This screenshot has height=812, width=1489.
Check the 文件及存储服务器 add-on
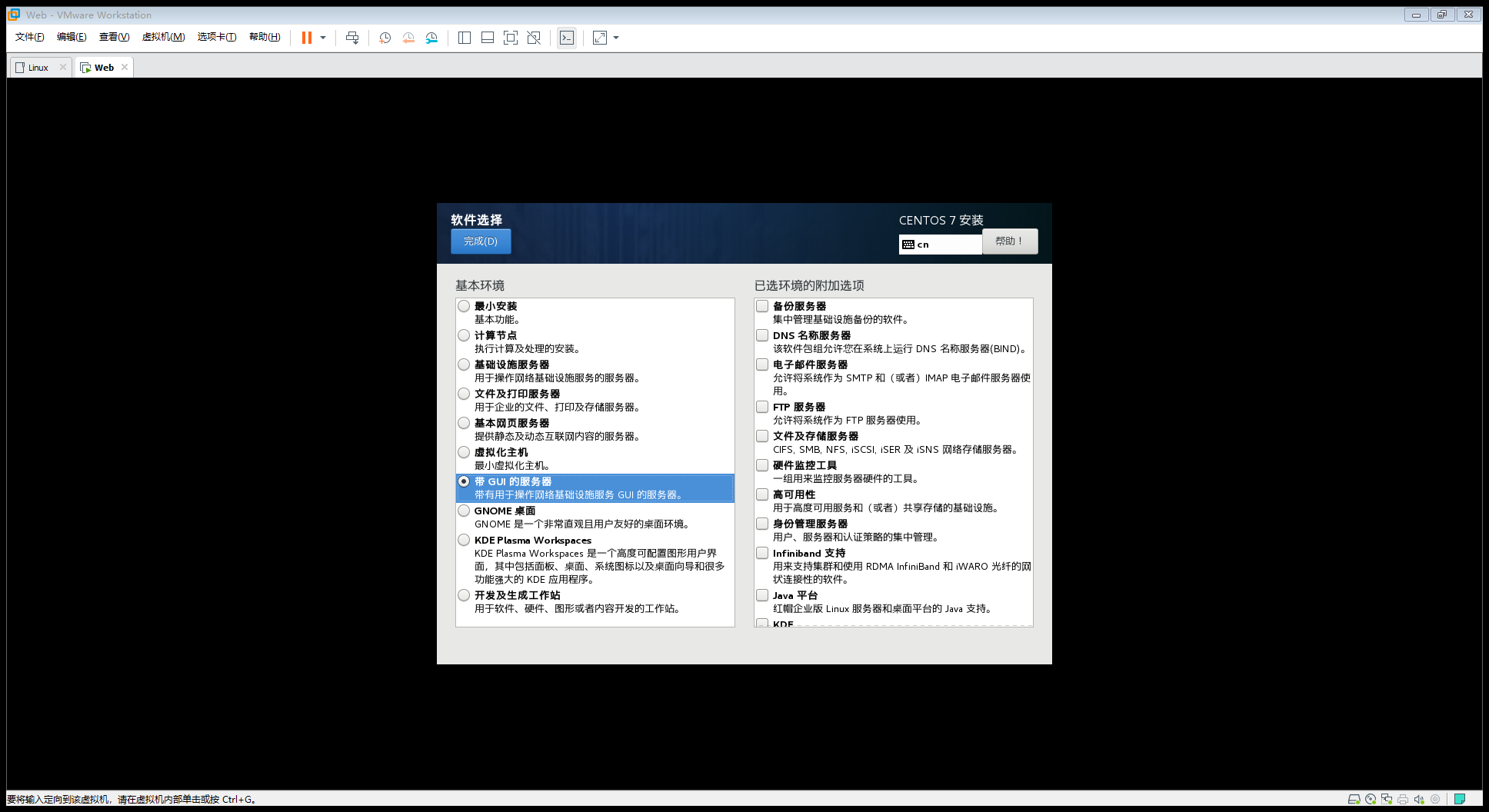762,436
